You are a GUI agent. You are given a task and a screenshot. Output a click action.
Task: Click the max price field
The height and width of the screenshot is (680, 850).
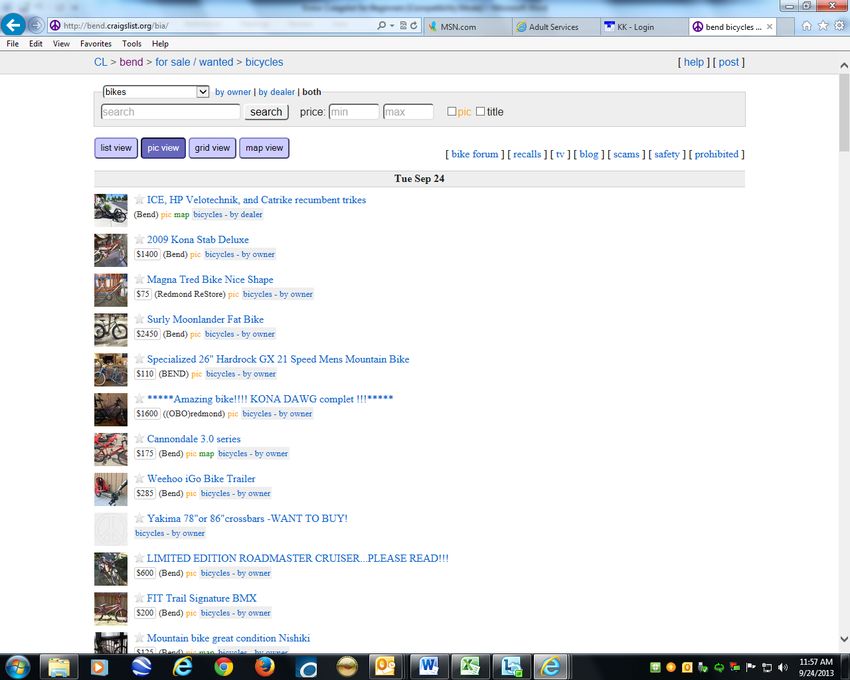point(408,112)
